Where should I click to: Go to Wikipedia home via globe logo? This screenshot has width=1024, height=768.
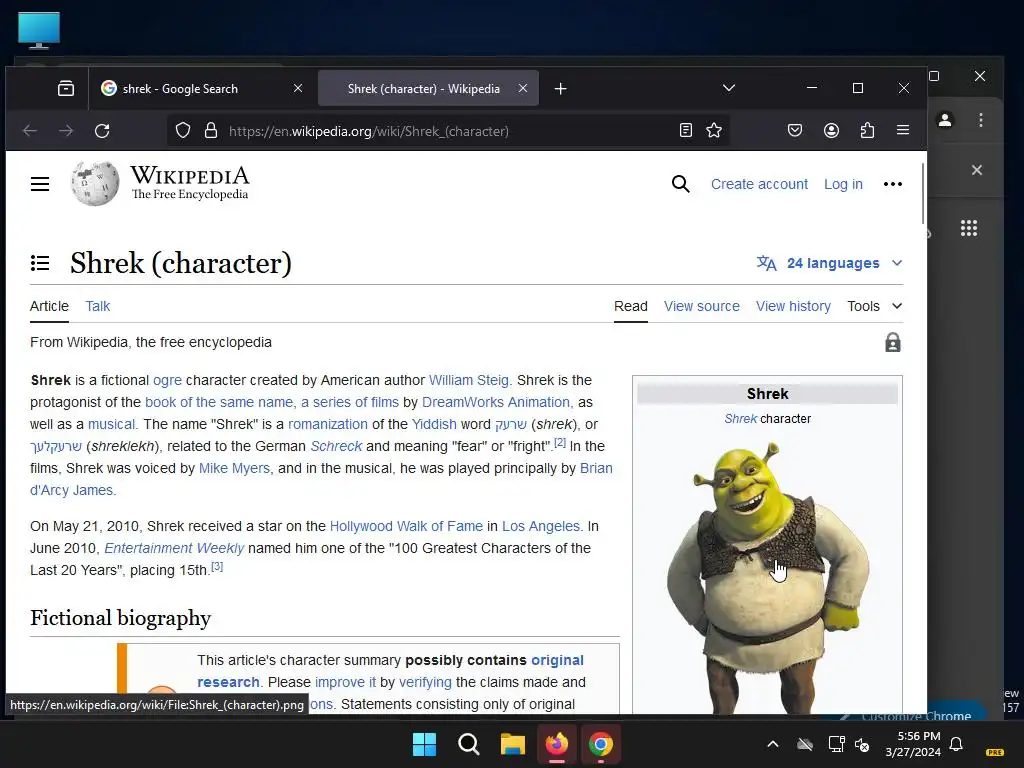click(x=95, y=184)
